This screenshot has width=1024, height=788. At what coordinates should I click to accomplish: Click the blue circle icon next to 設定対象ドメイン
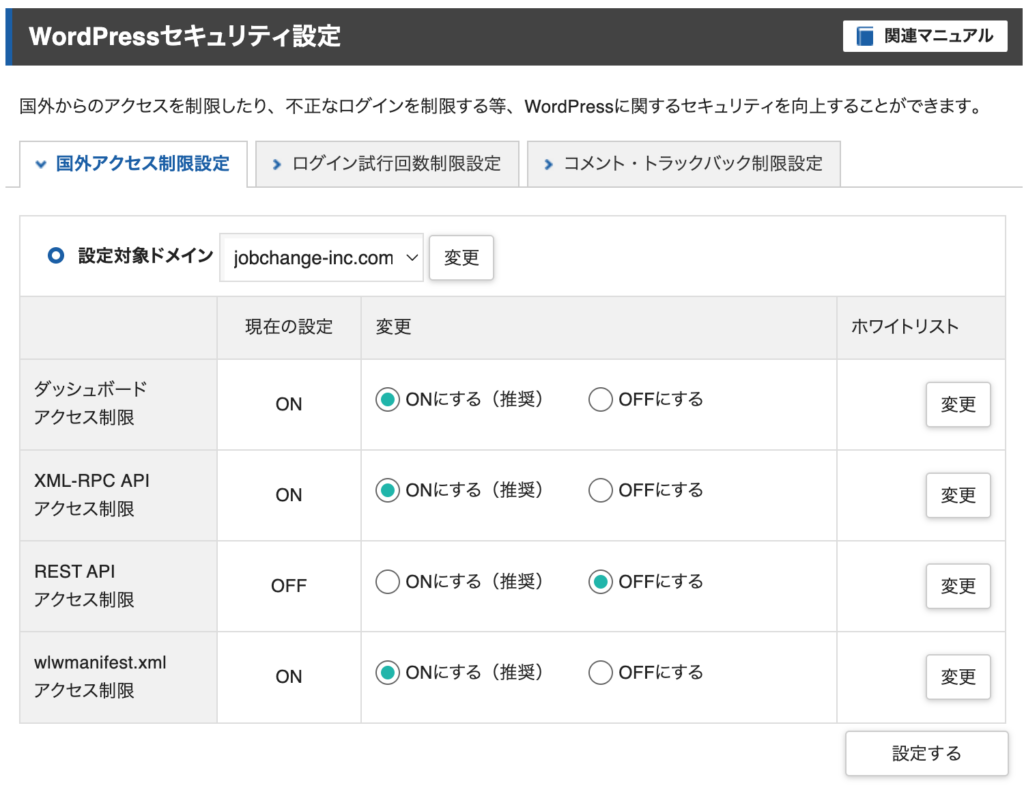57,256
